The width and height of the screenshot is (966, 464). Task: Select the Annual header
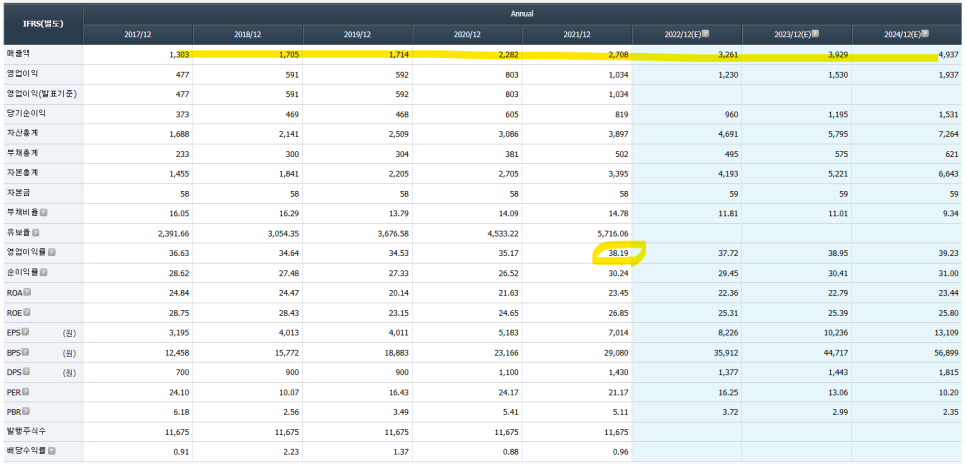(522, 14)
